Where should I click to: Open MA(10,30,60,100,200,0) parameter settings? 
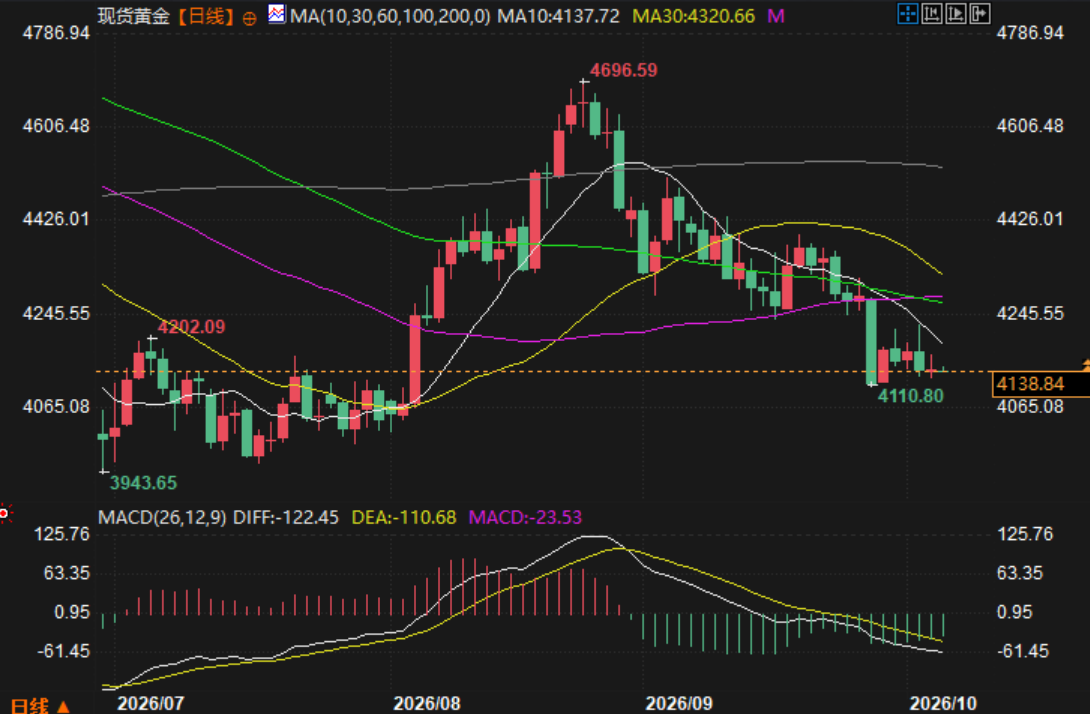tap(390, 16)
